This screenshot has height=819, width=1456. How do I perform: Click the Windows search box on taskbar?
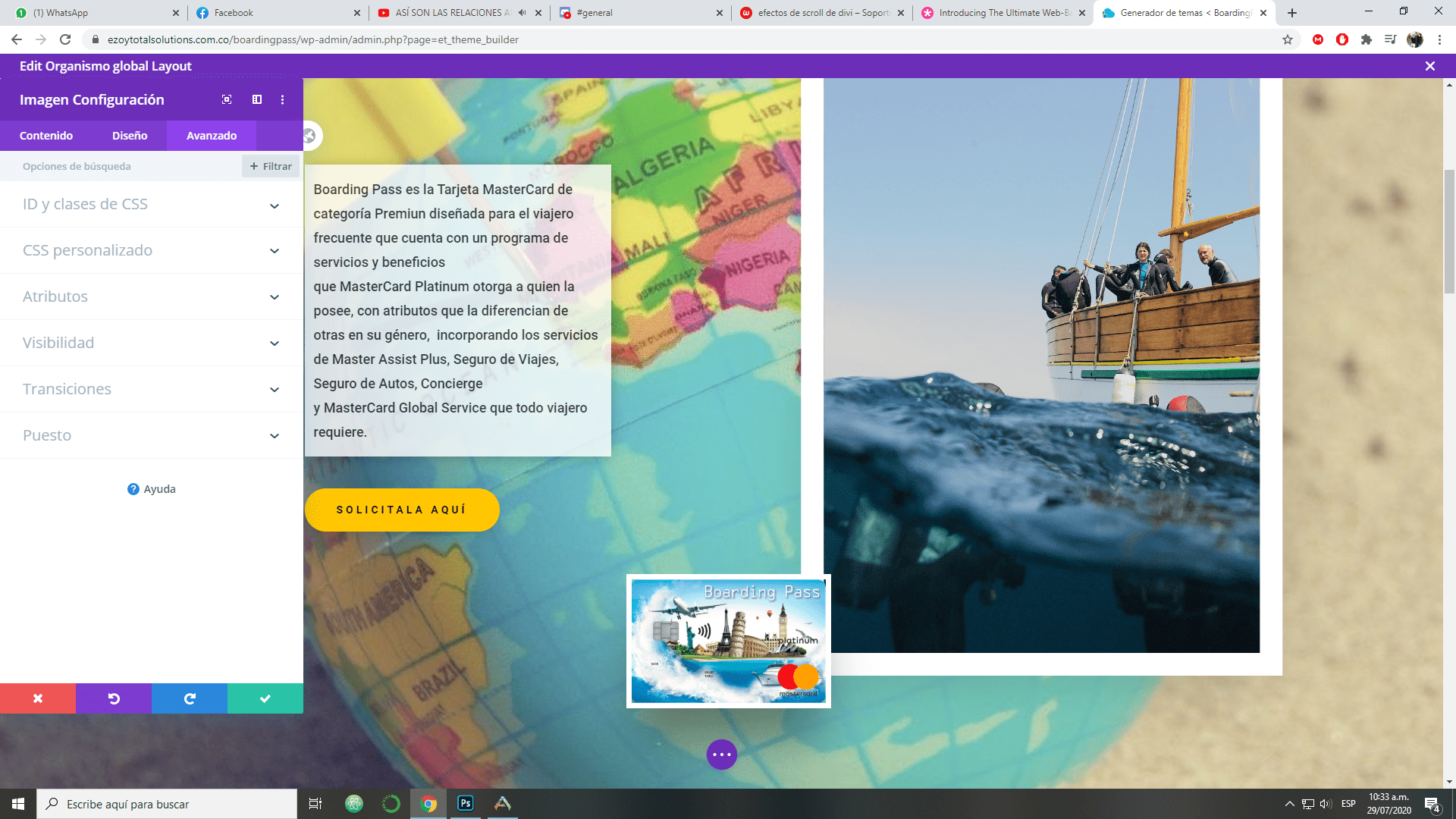pos(167,804)
